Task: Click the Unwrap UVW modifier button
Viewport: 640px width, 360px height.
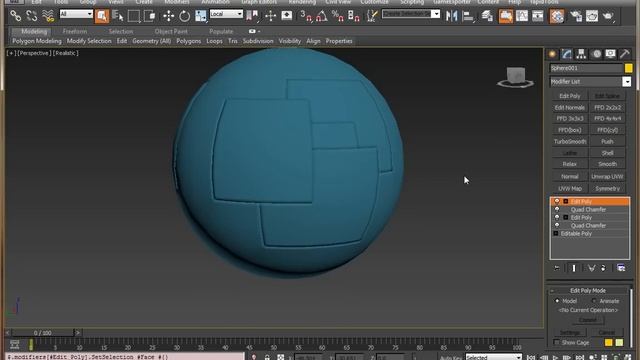Action: click(x=607, y=177)
